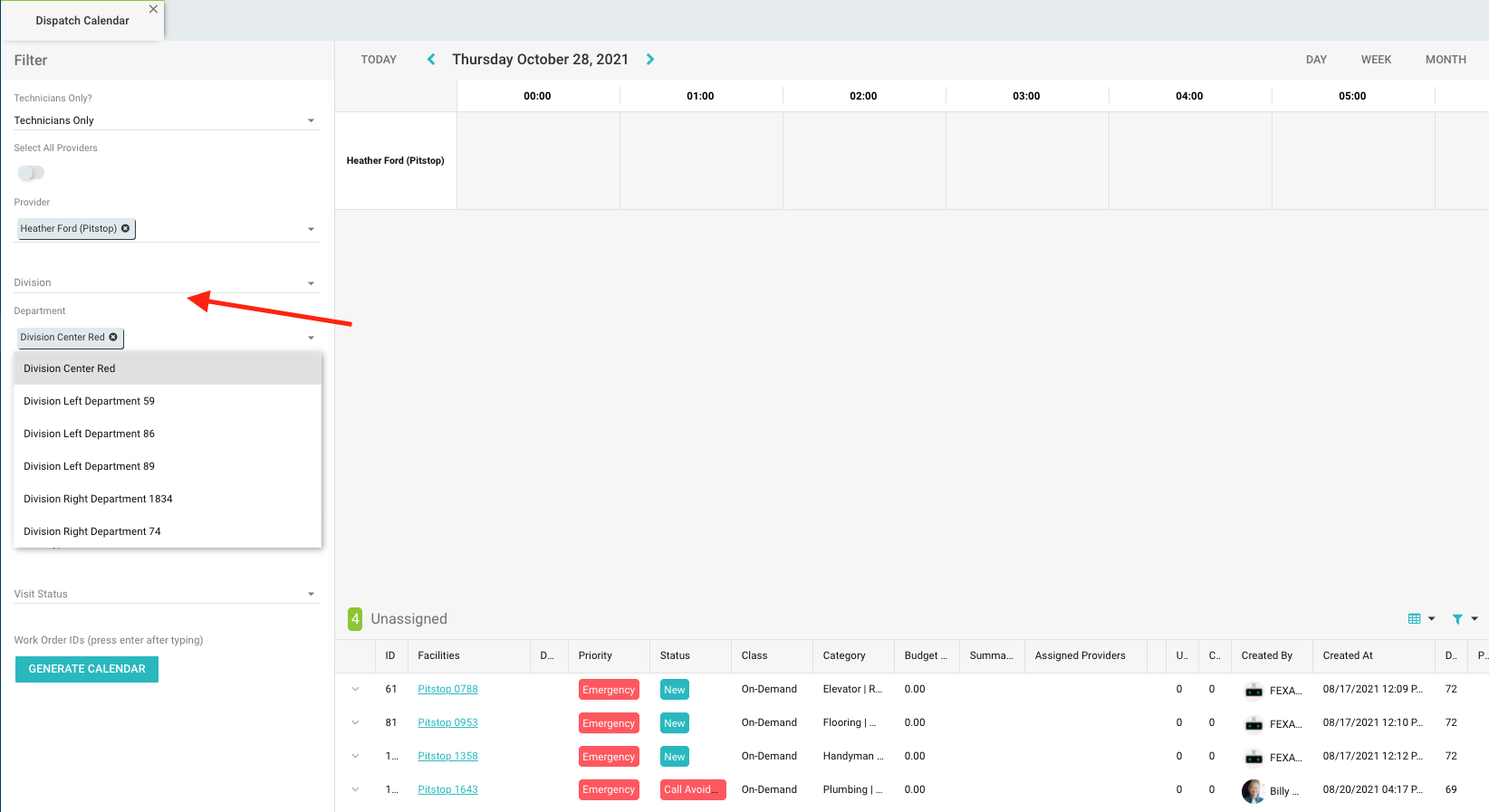The height and width of the screenshot is (812, 1489).
Task: Click FEXA avatar on work order 61
Action: [1254, 691]
